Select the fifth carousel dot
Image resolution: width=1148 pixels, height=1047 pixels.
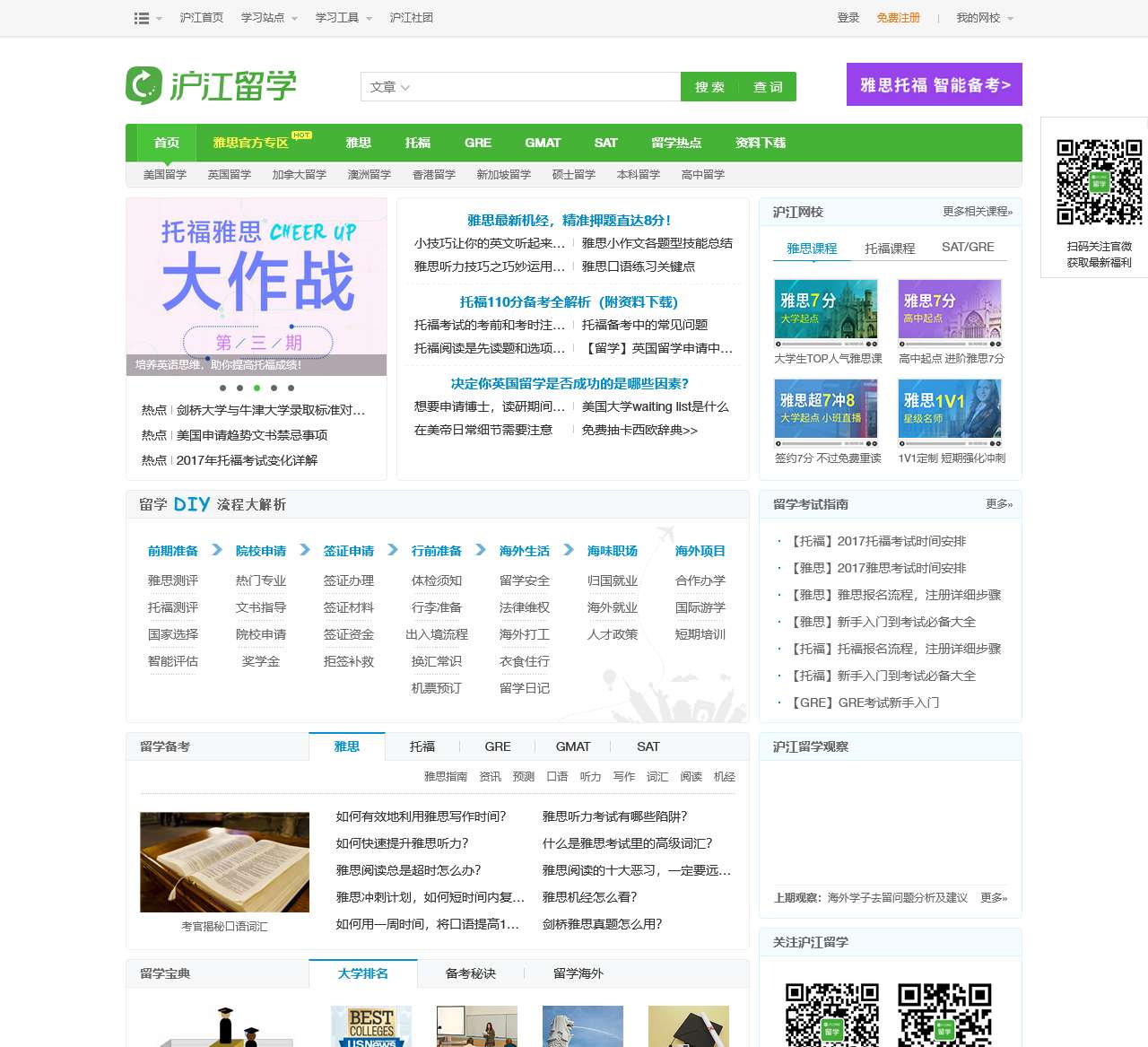coord(291,388)
